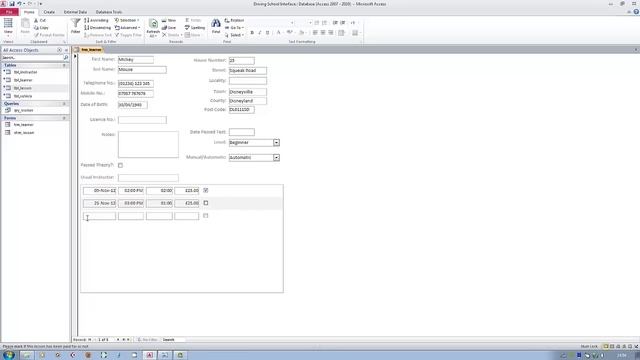The image size is (640, 360).
Task: Click the First Name field containing Mickey
Action: (136, 60)
